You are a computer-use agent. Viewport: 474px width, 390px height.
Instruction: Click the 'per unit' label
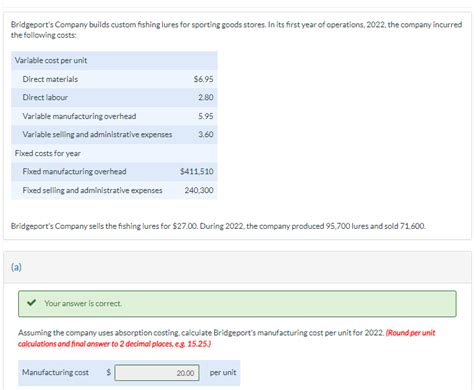[x=223, y=372]
